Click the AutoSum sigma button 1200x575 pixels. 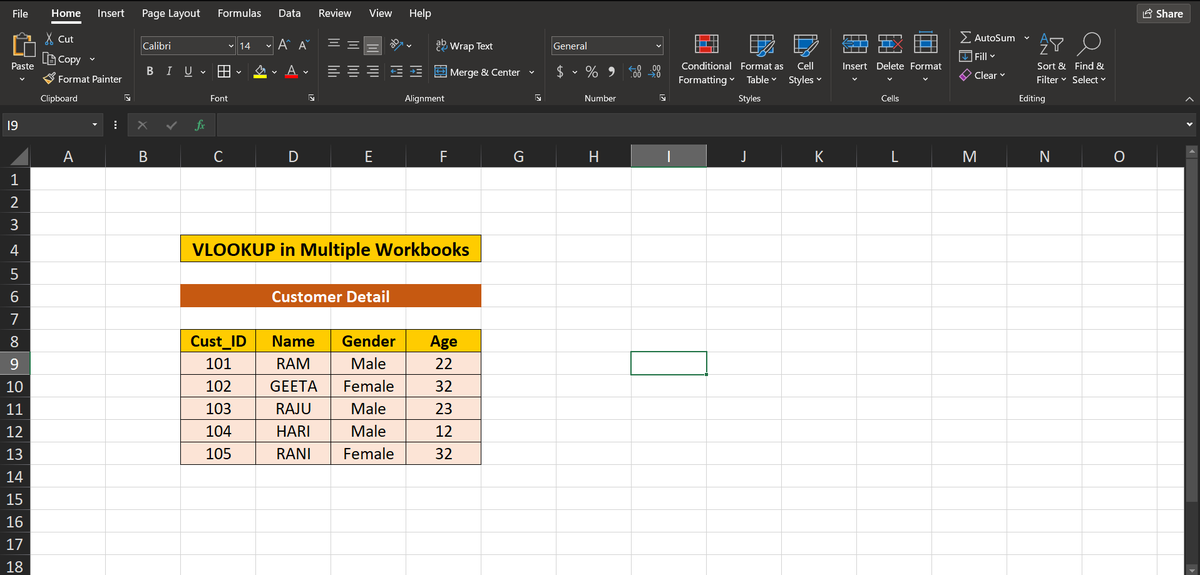click(986, 38)
